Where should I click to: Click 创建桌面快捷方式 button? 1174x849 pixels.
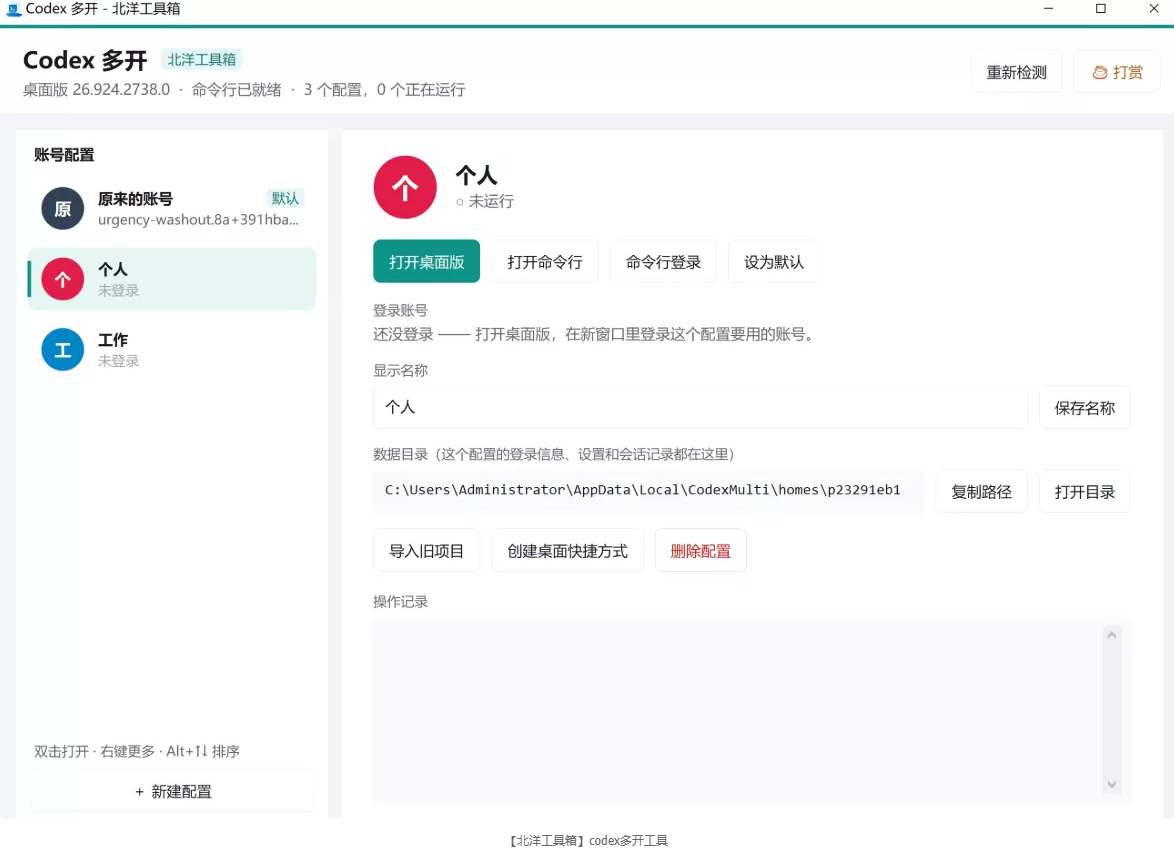[x=568, y=551]
